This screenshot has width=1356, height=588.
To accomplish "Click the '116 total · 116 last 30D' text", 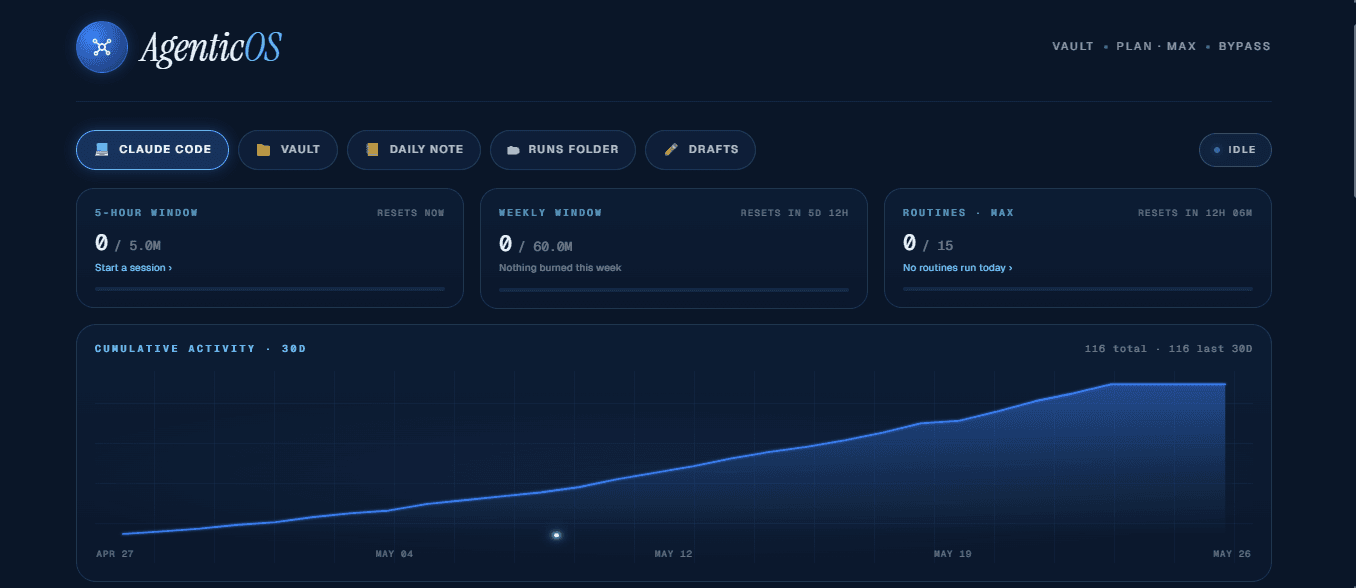I will coord(1168,349).
